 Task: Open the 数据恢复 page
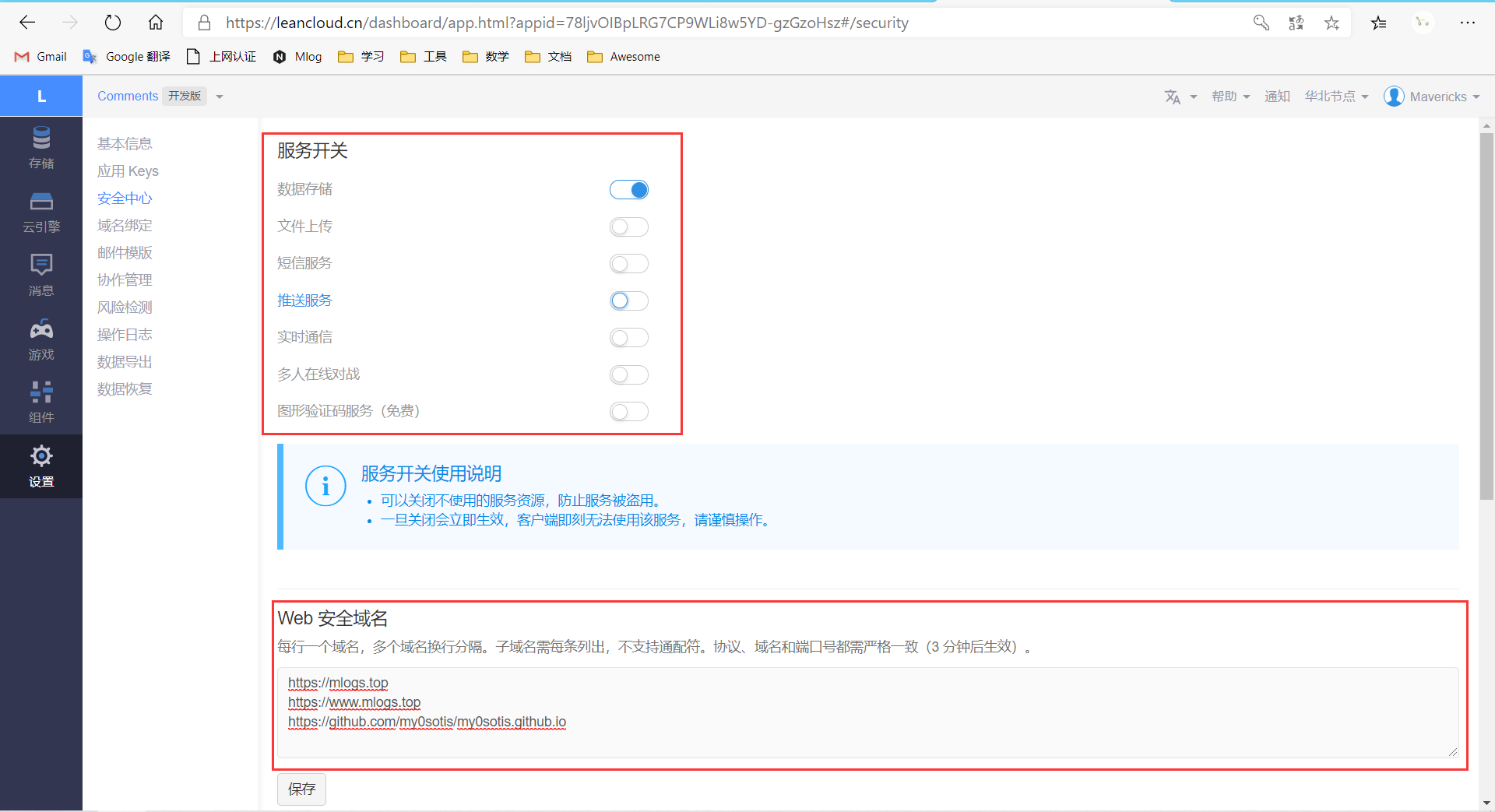pos(125,389)
